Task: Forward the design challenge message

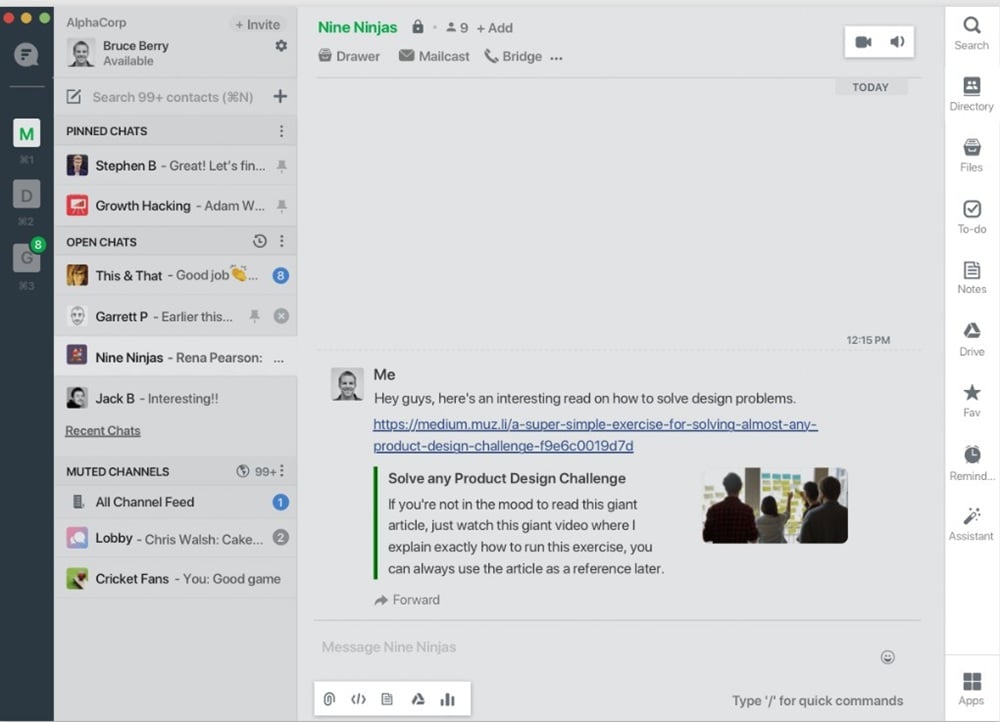Action: pyautogui.click(x=407, y=600)
